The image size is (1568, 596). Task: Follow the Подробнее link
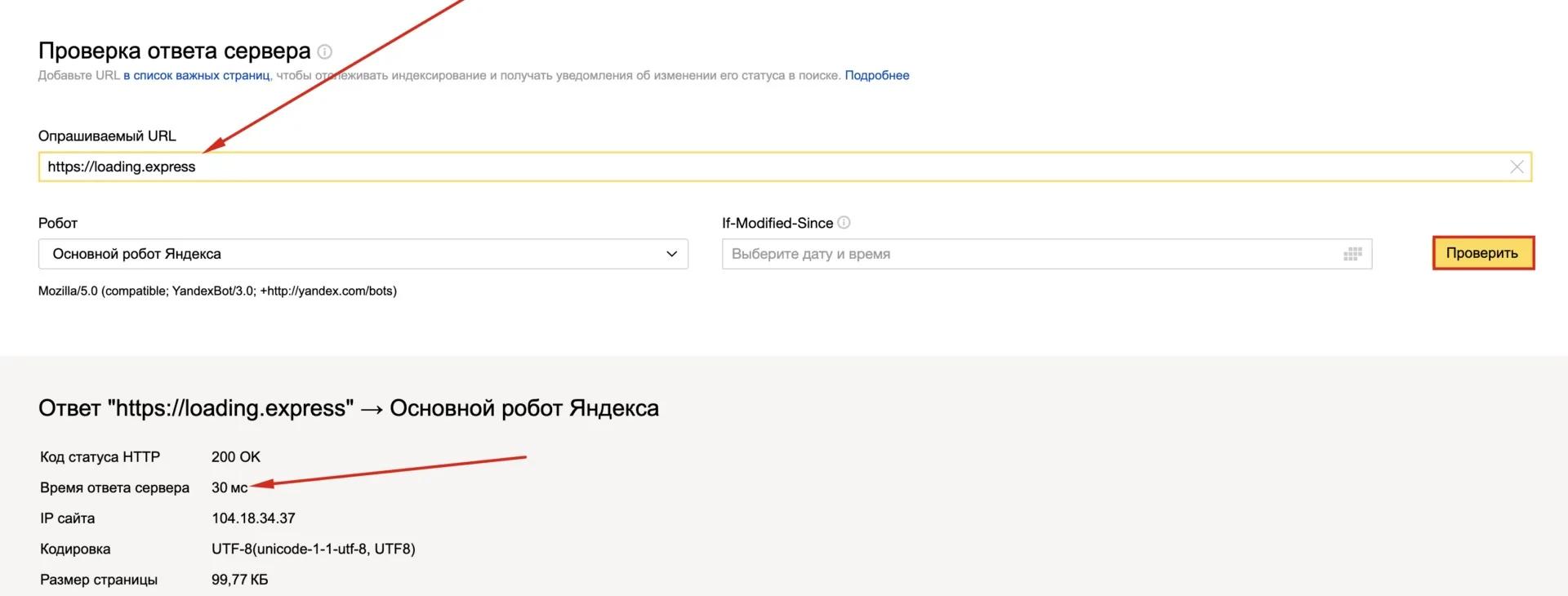tap(876, 74)
